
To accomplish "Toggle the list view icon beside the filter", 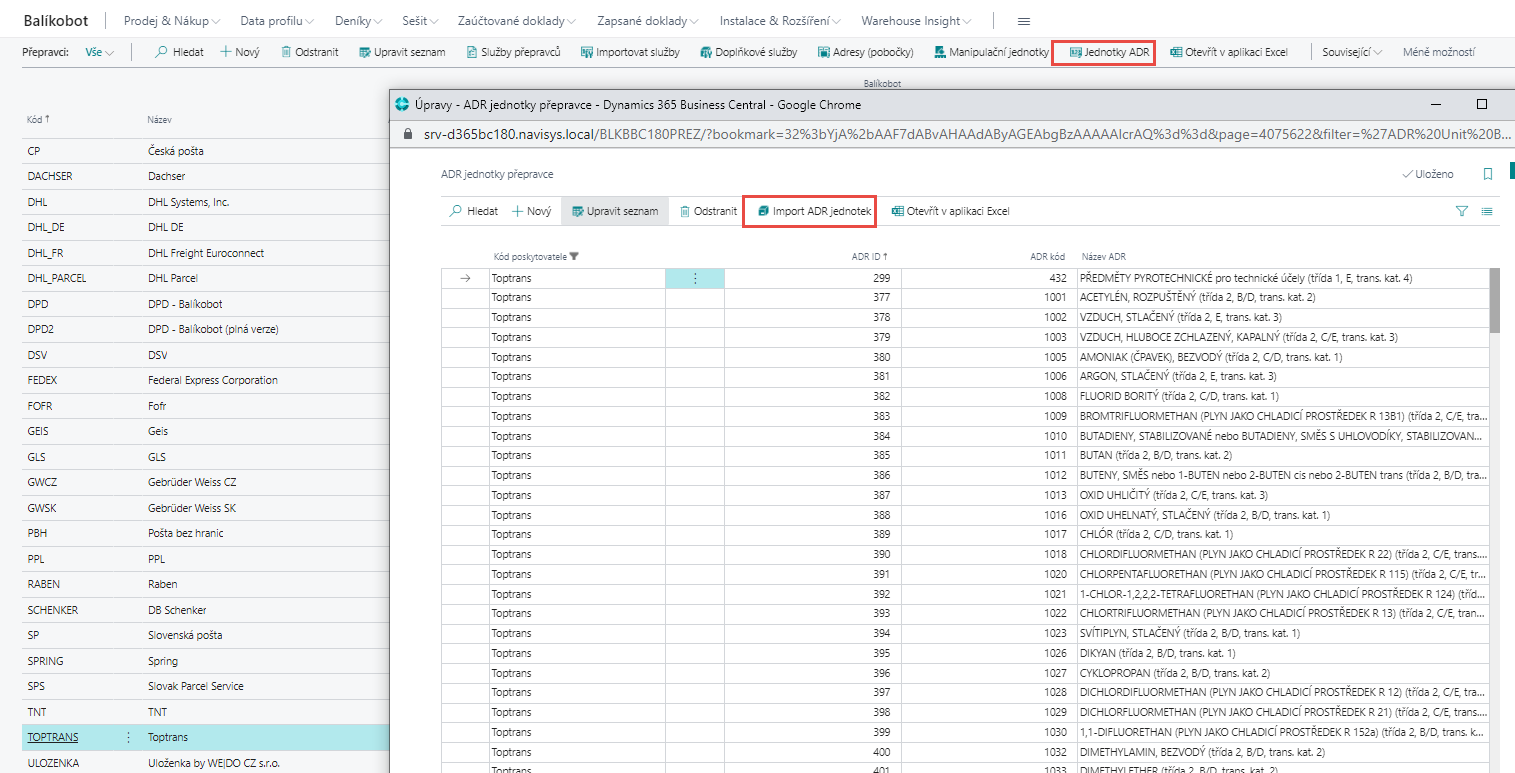I will pos(1487,212).
